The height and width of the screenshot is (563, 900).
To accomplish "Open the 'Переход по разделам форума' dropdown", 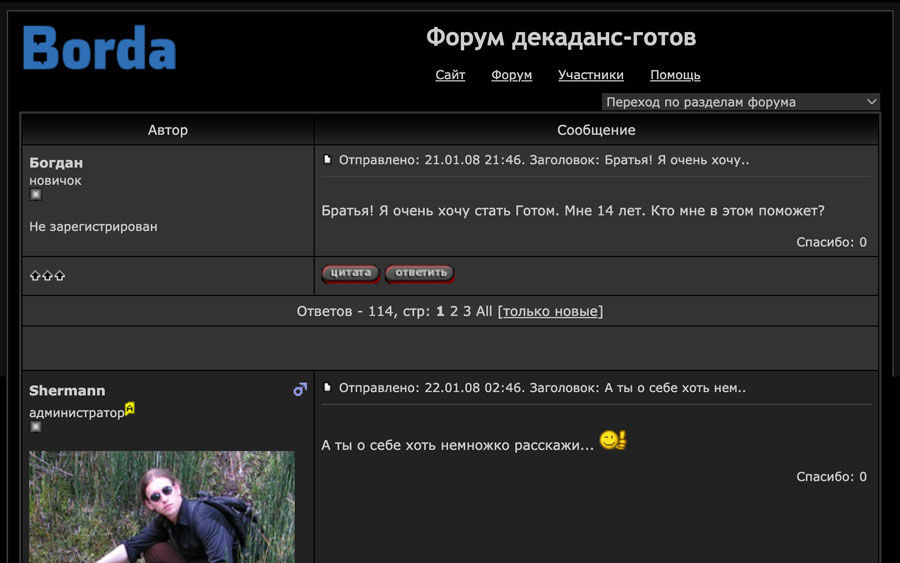I will click(740, 102).
